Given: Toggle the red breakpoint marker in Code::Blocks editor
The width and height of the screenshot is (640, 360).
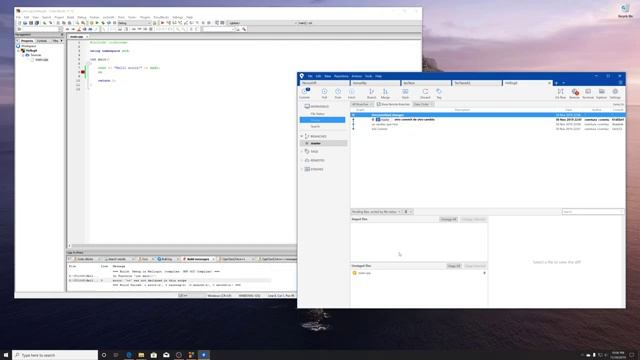Looking at the screenshot, I should click(83, 72).
